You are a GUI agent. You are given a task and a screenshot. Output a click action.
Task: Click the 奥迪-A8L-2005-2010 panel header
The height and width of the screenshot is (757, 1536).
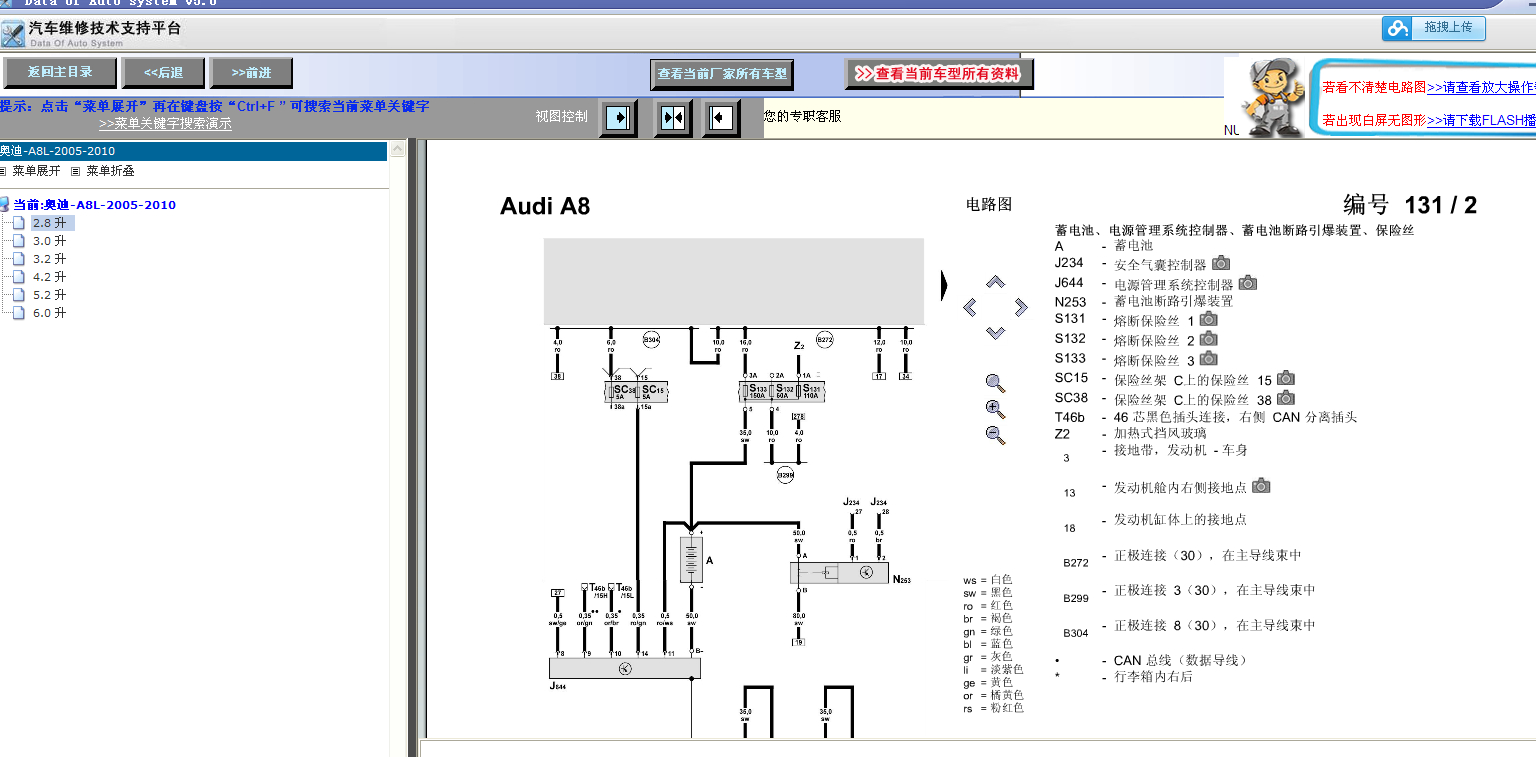click(x=193, y=151)
